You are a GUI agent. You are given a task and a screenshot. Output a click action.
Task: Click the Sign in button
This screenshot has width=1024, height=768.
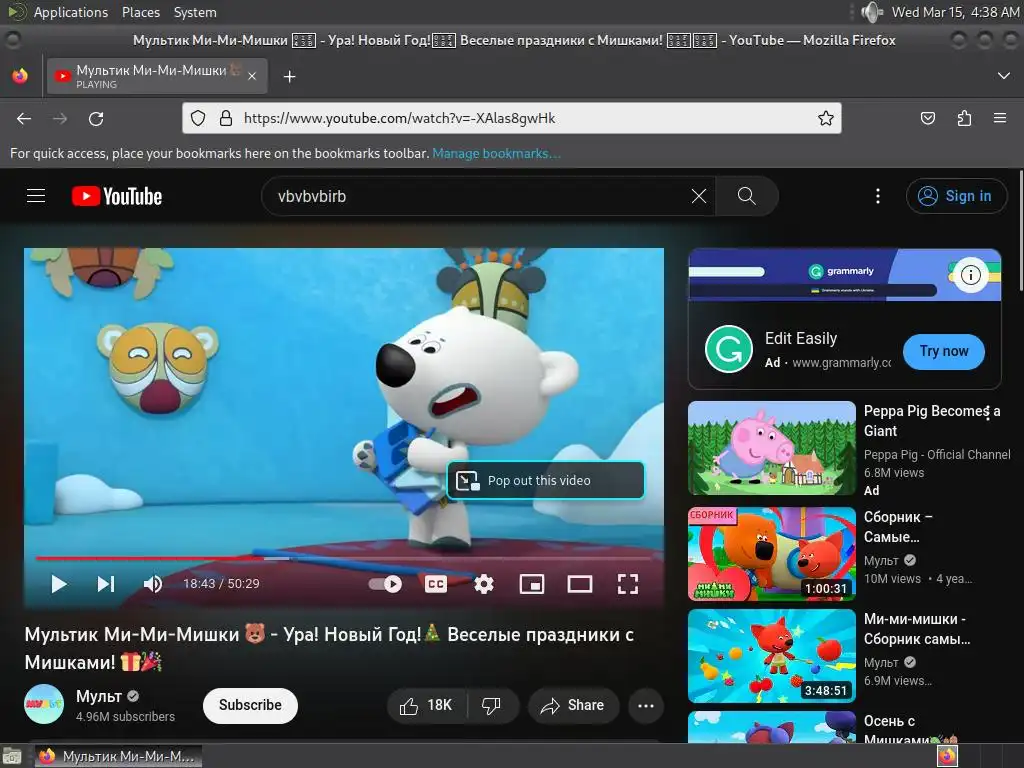[956, 196]
